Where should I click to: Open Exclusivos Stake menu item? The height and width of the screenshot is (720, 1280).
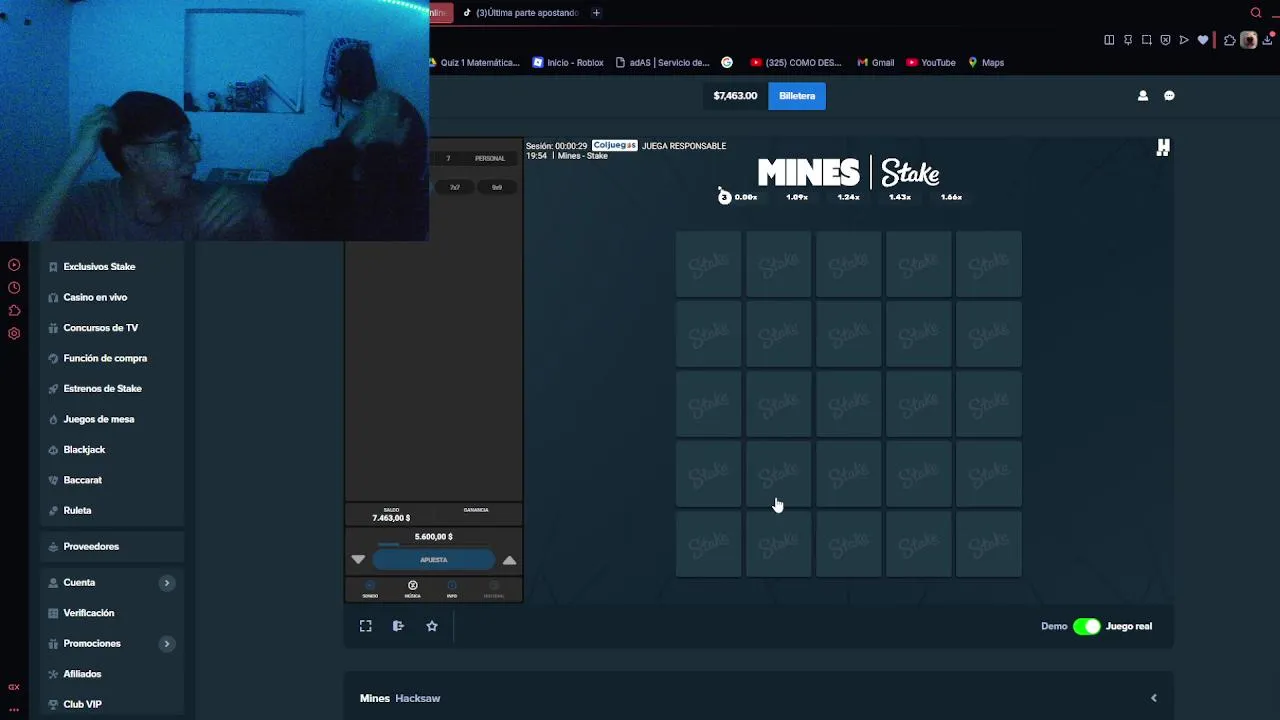pyautogui.click(x=99, y=267)
